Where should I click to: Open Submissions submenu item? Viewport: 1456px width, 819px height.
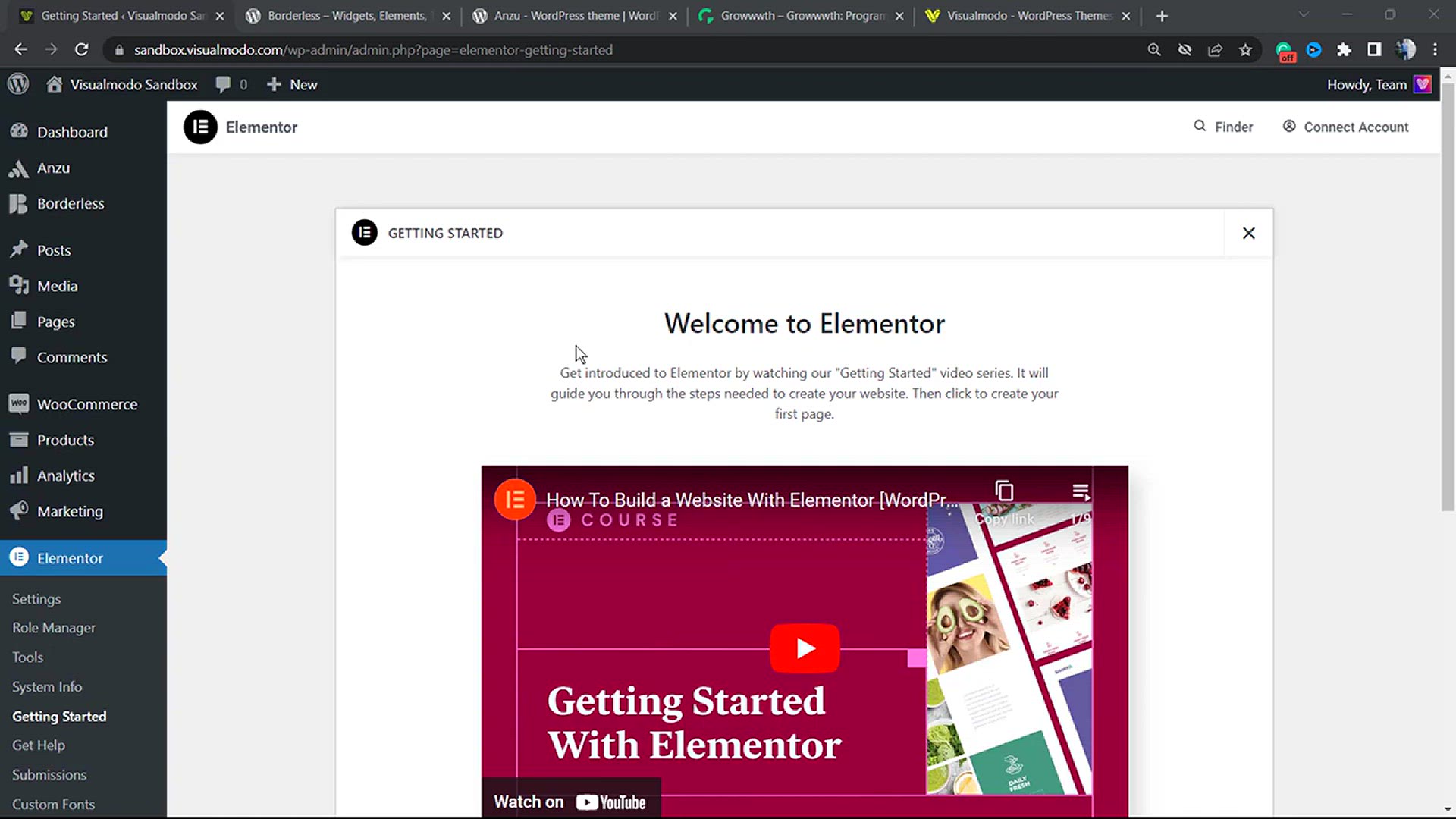(49, 774)
